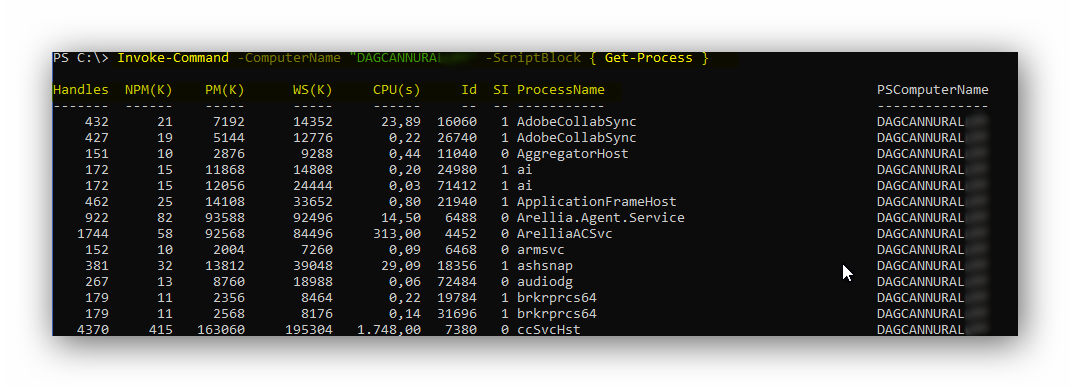Select brkrprcs64 process with Id 19784
1070x388 pixels.
pos(557,298)
